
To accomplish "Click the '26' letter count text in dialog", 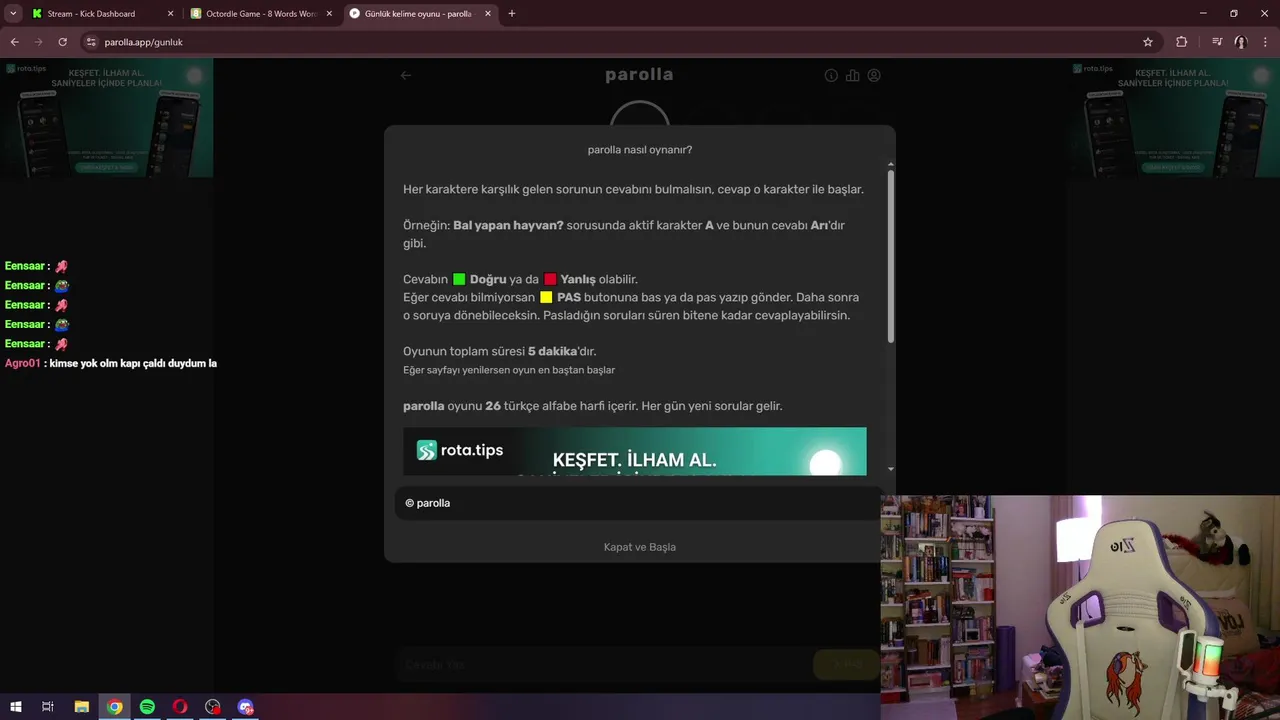I will (492, 406).
